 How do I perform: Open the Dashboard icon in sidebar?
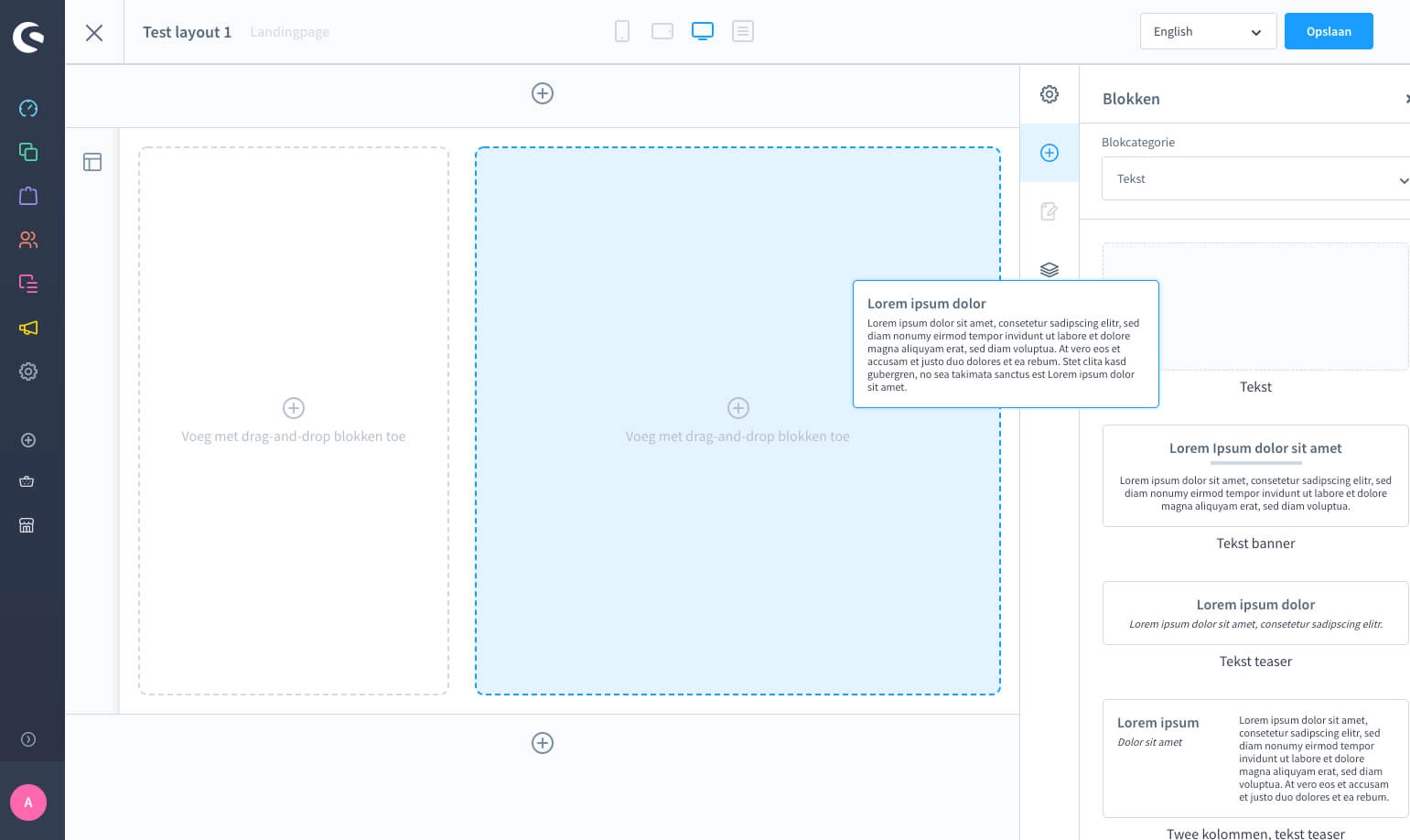pos(28,108)
